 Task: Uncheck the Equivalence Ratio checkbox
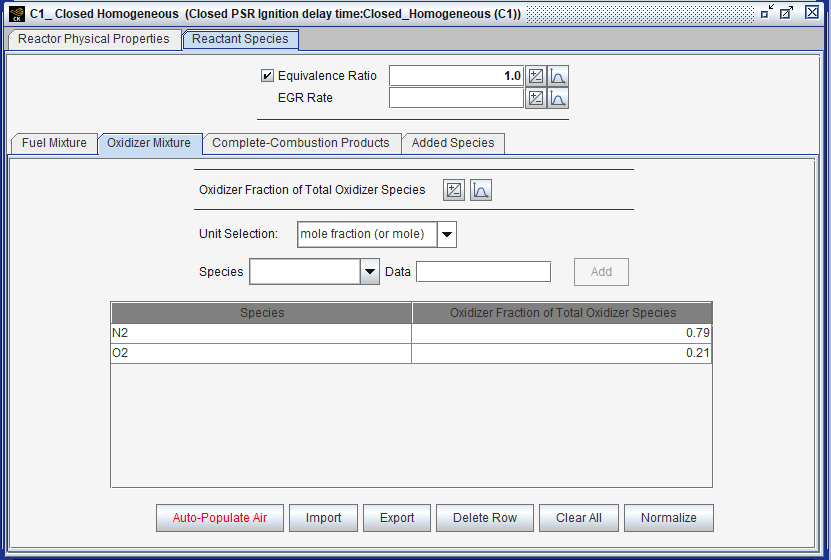click(x=267, y=76)
